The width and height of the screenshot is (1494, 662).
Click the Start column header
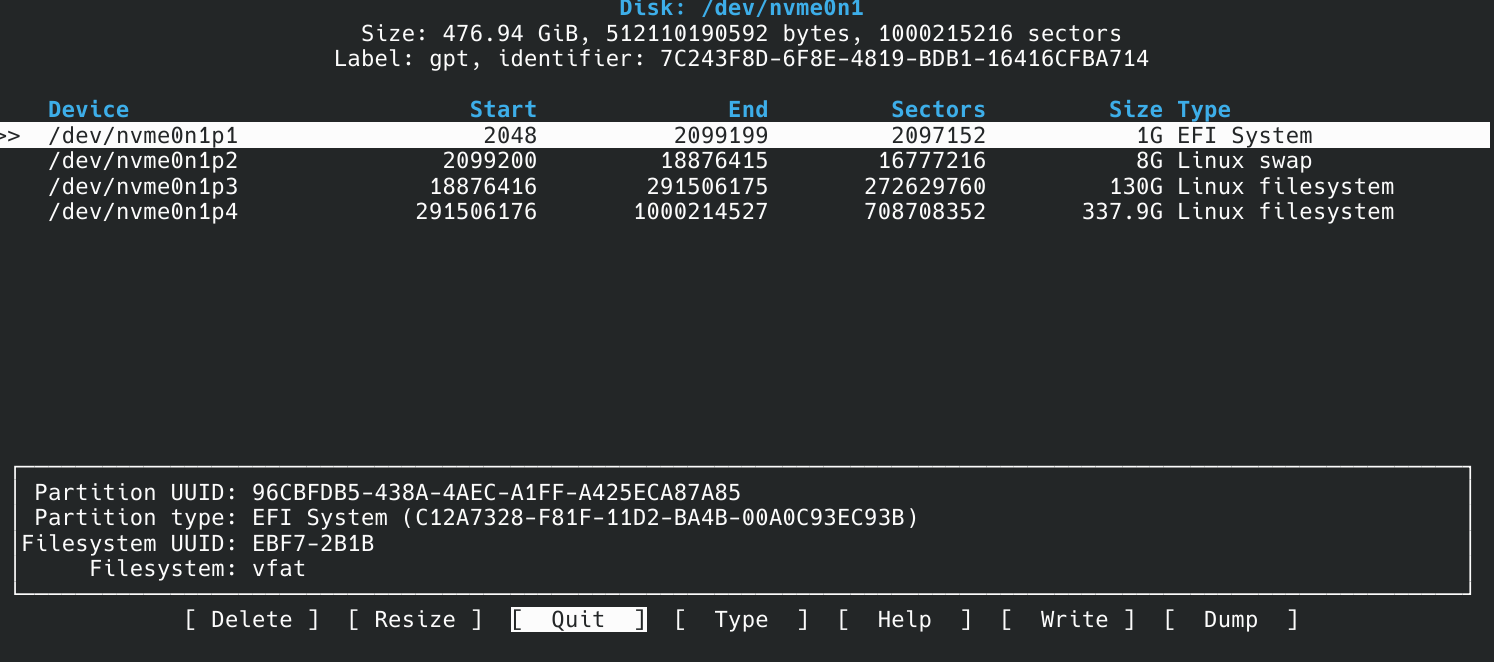(503, 109)
